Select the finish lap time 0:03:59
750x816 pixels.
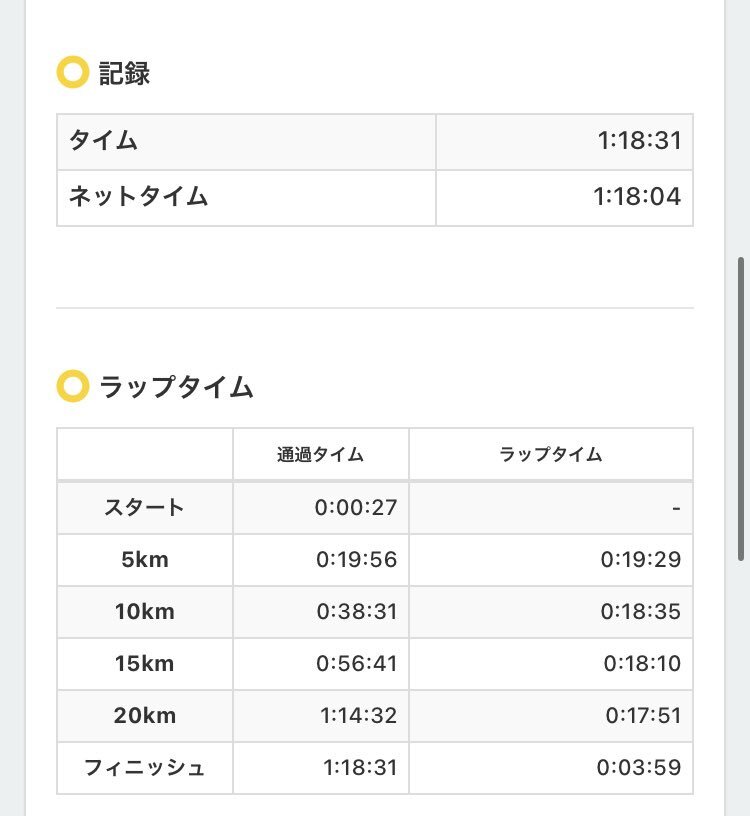click(x=639, y=768)
